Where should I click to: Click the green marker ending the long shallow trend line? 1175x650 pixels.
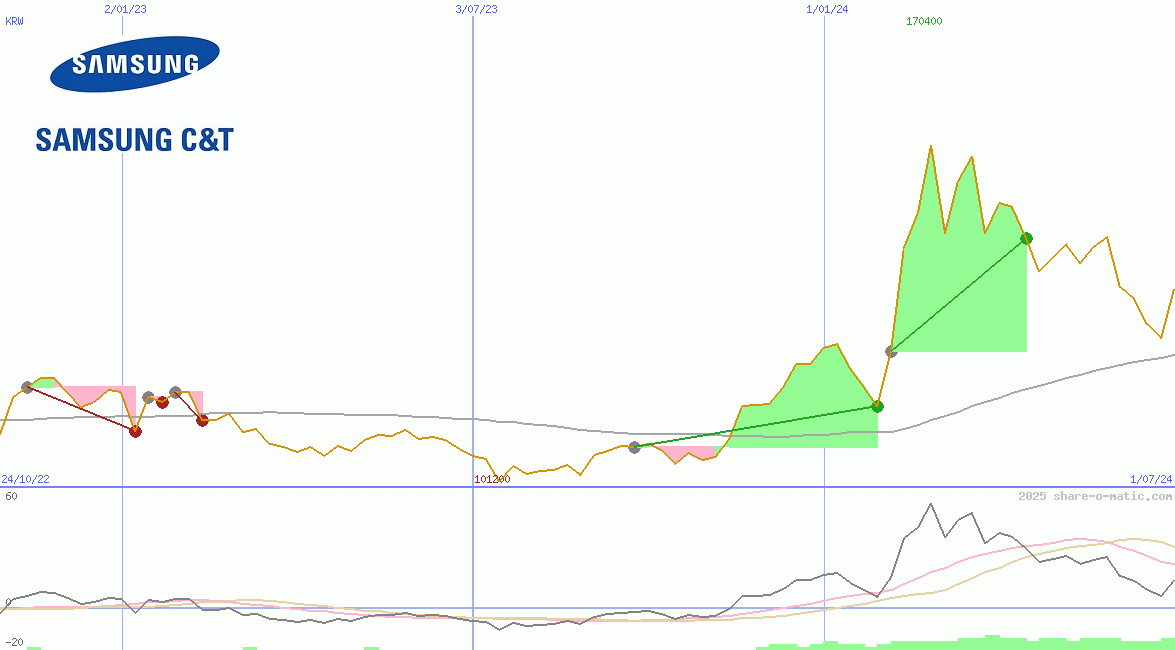(877, 406)
